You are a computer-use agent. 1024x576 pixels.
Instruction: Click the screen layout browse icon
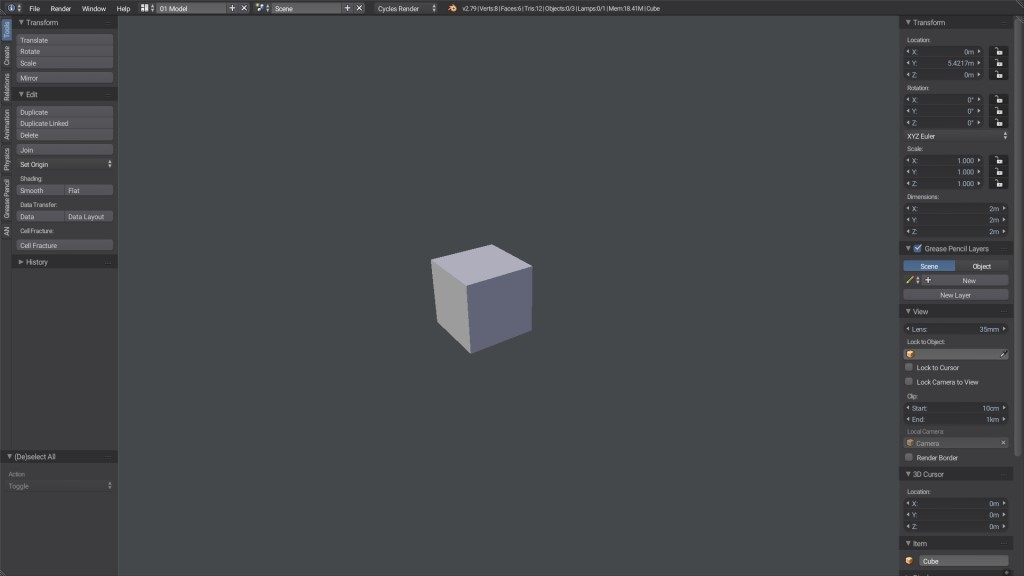(x=145, y=8)
